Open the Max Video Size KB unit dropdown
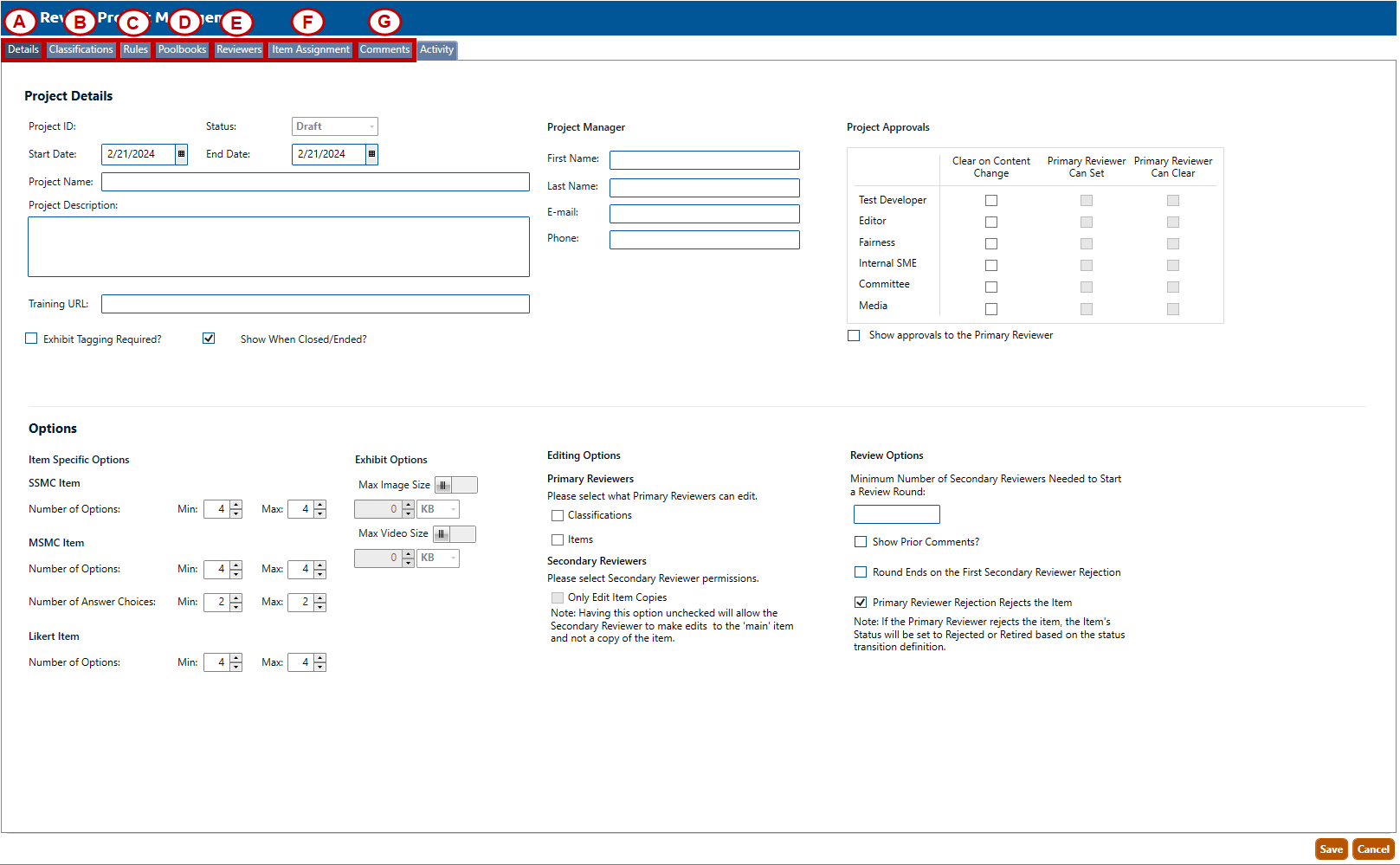Image resolution: width=1400 pixels, height=865 pixels. (x=438, y=558)
